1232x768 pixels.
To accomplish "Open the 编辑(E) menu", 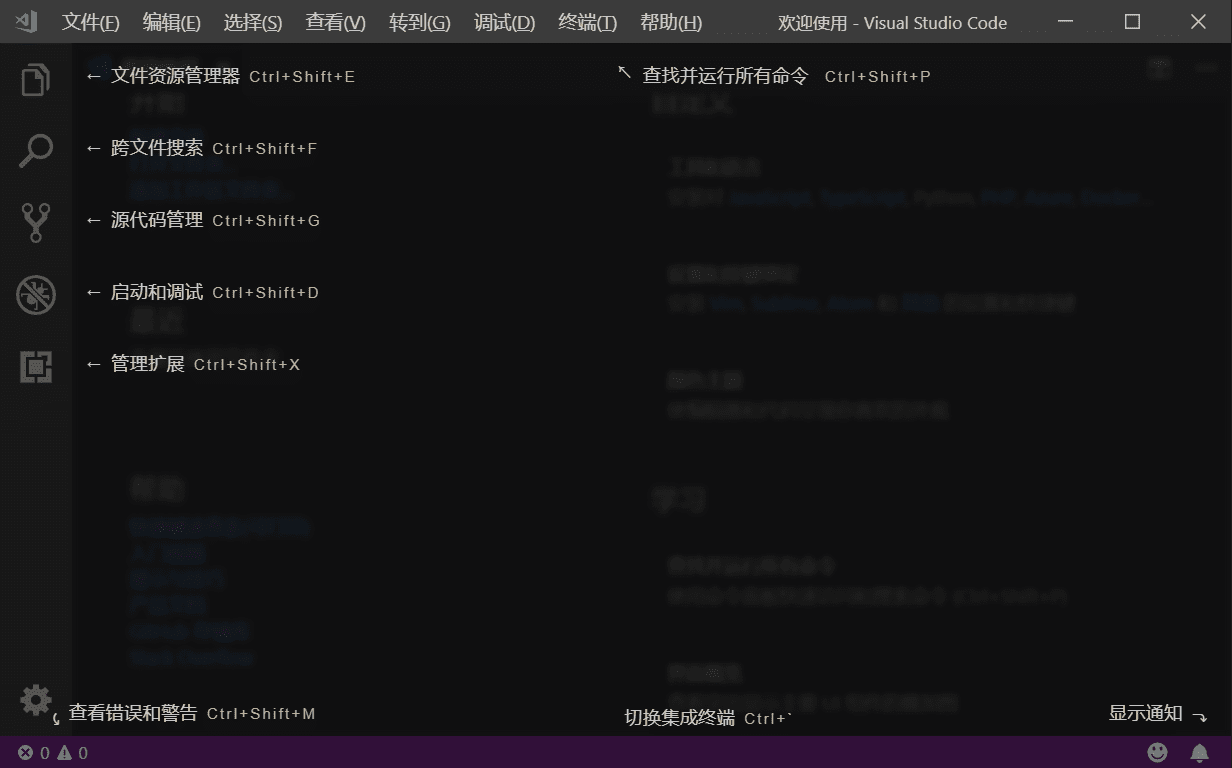I will (171, 22).
